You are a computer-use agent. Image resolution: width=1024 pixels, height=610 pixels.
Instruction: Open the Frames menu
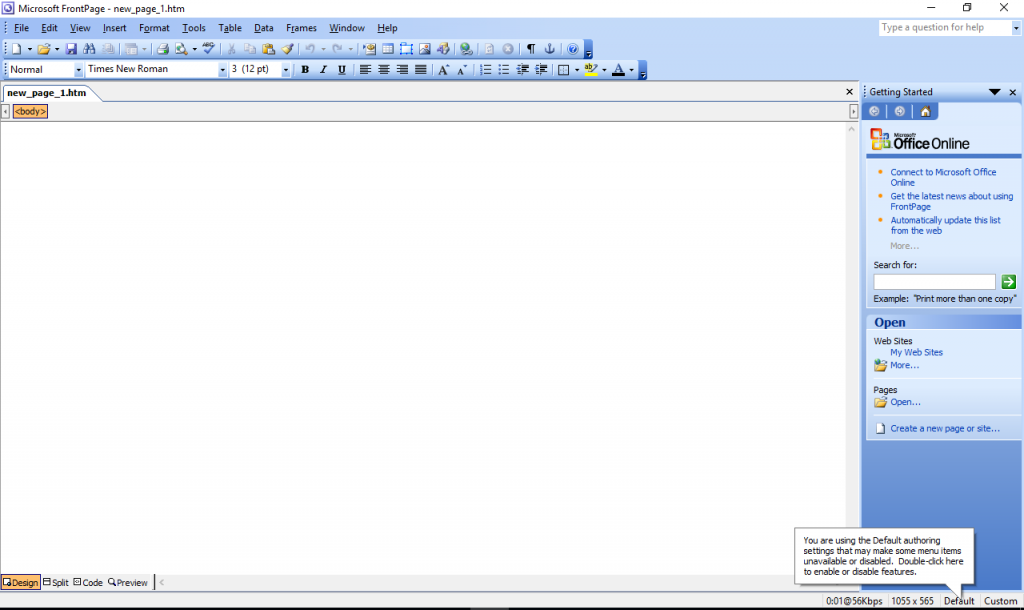[301, 28]
